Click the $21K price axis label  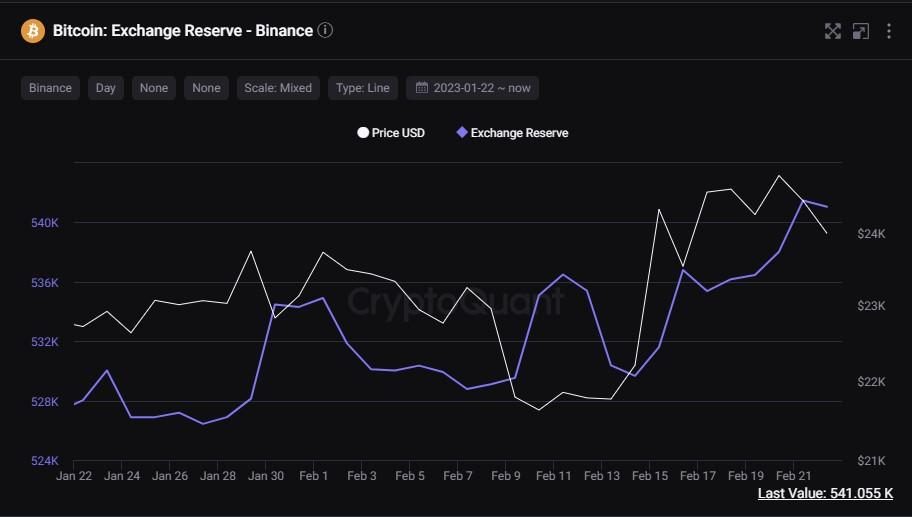(871, 461)
